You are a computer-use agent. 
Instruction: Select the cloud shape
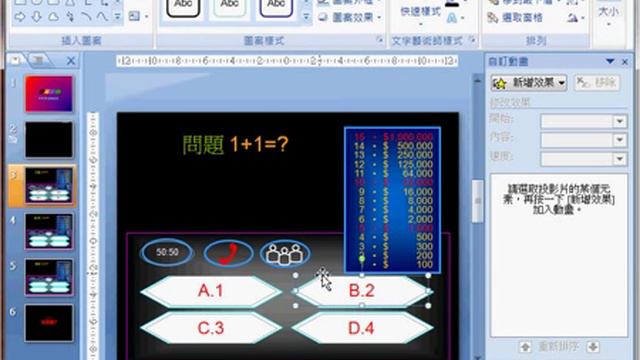click(53, 17)
